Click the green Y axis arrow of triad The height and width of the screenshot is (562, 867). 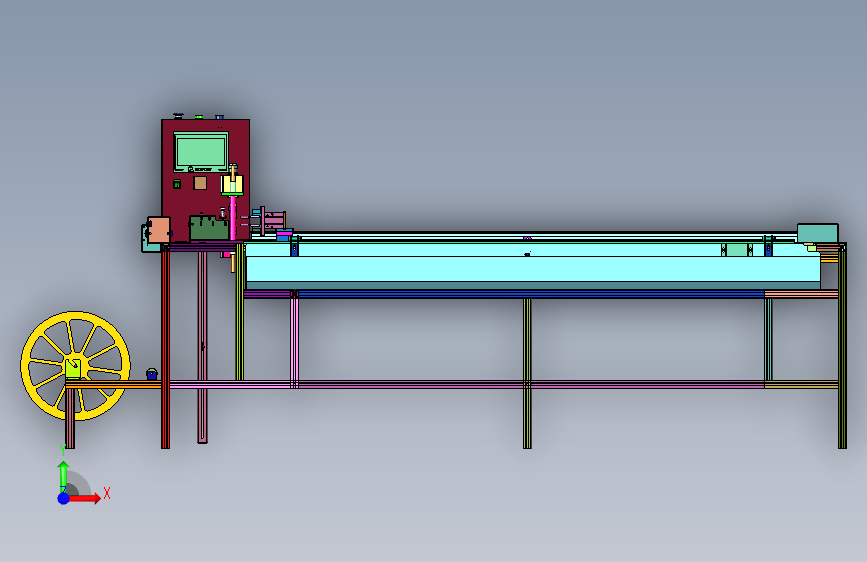[64, 476]
